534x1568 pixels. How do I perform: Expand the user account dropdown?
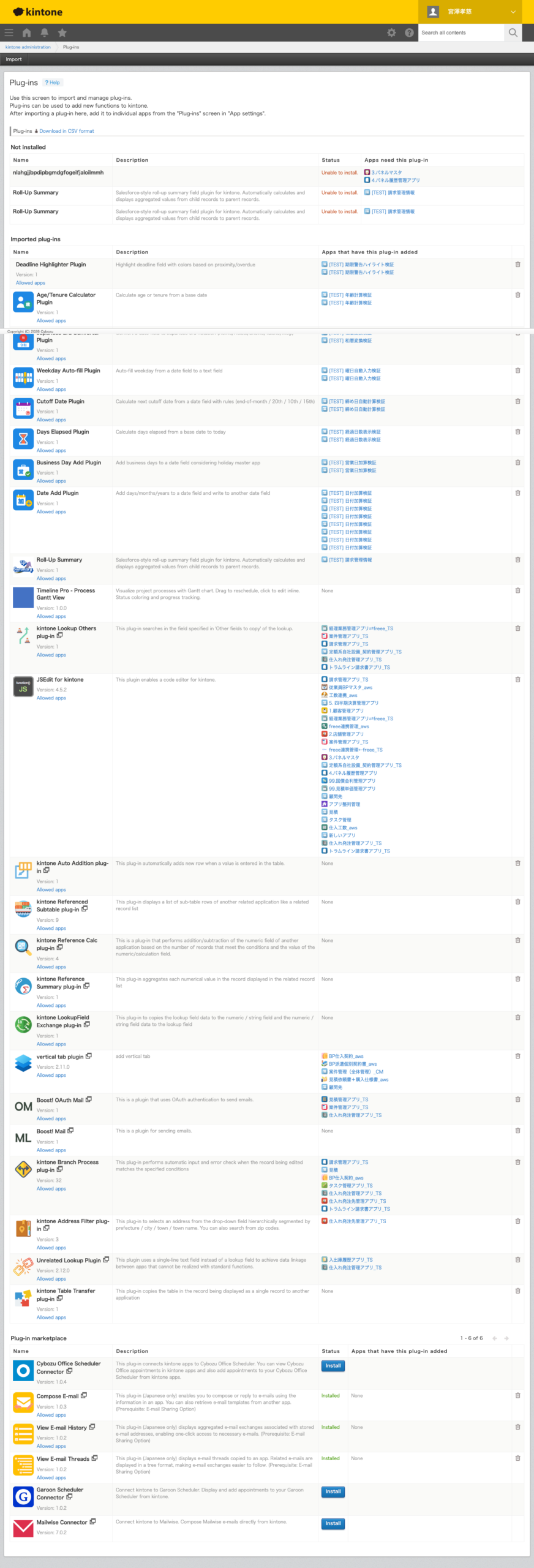pyautogui.click(x=513, y=12)
